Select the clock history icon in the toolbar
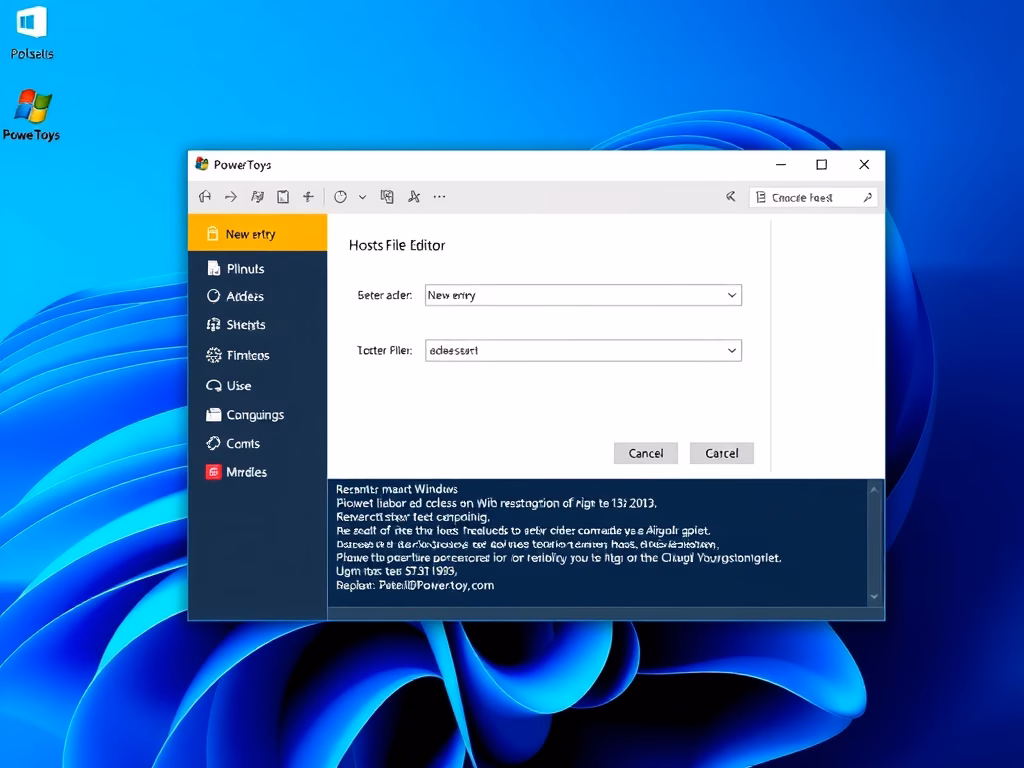This screenshot has height=768, width=1024. click(x=340, y=196)
